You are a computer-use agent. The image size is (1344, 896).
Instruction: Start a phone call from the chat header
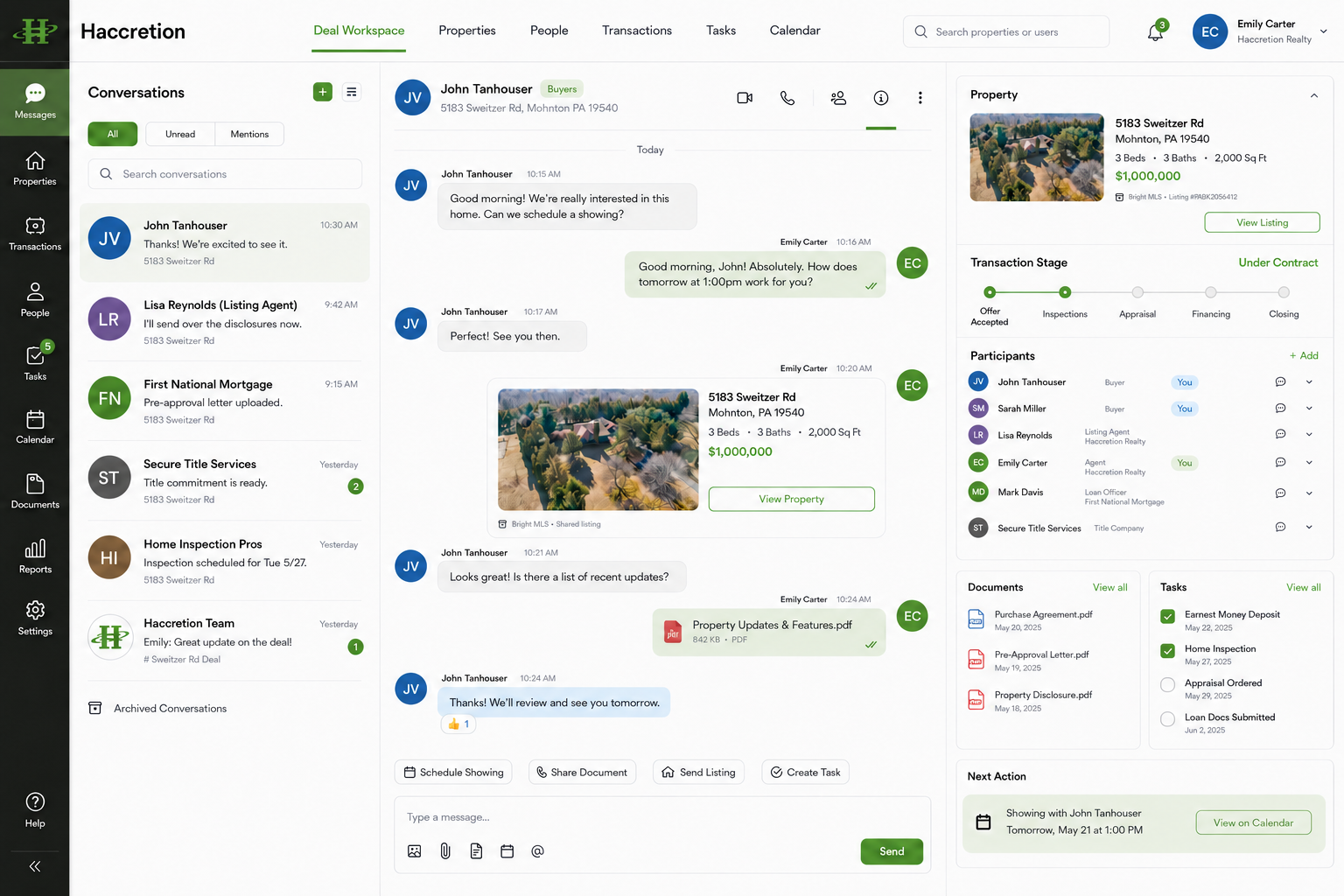(787, 98)
